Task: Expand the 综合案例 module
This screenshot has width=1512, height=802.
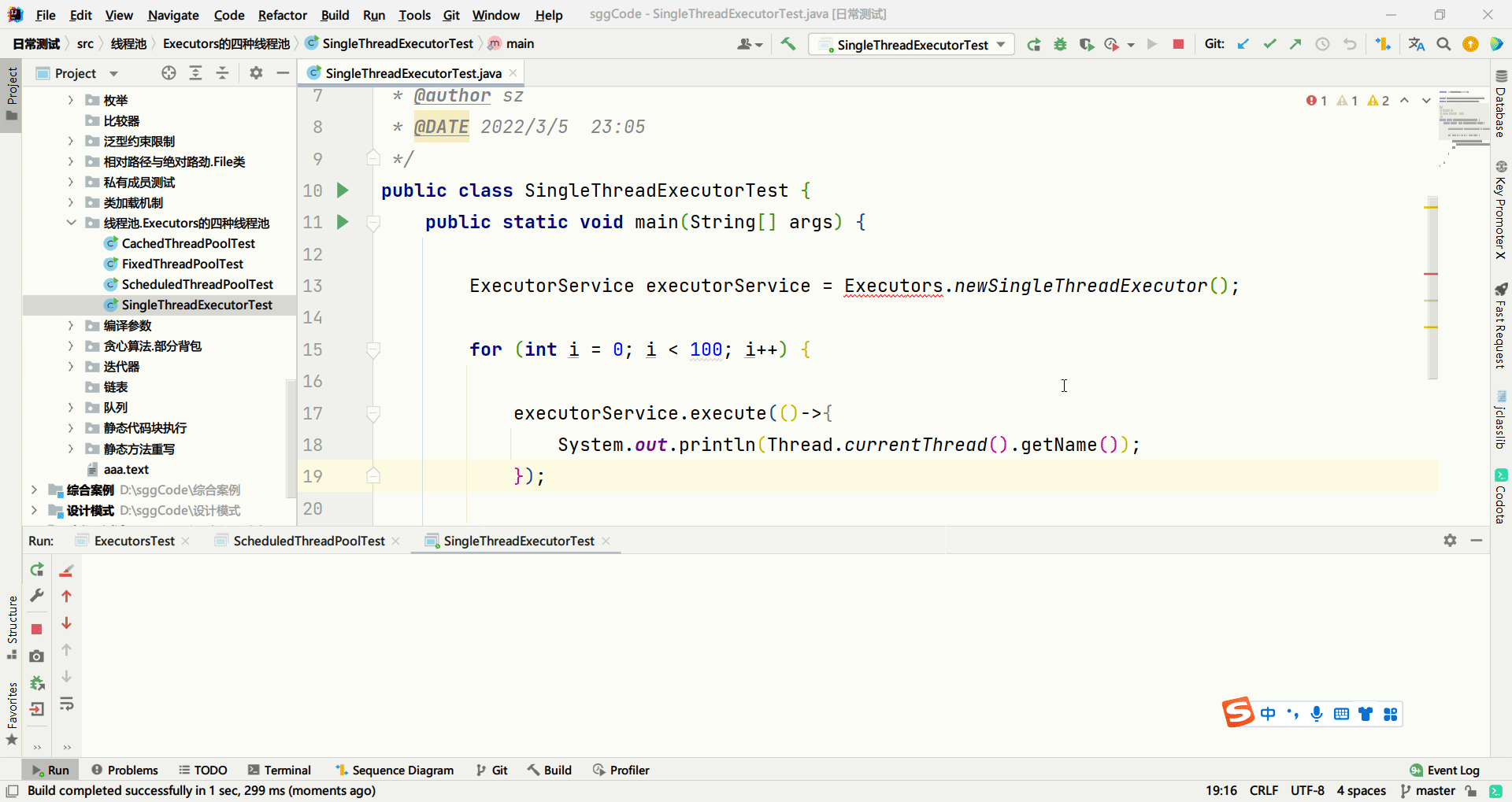Action: click(34, 490)
